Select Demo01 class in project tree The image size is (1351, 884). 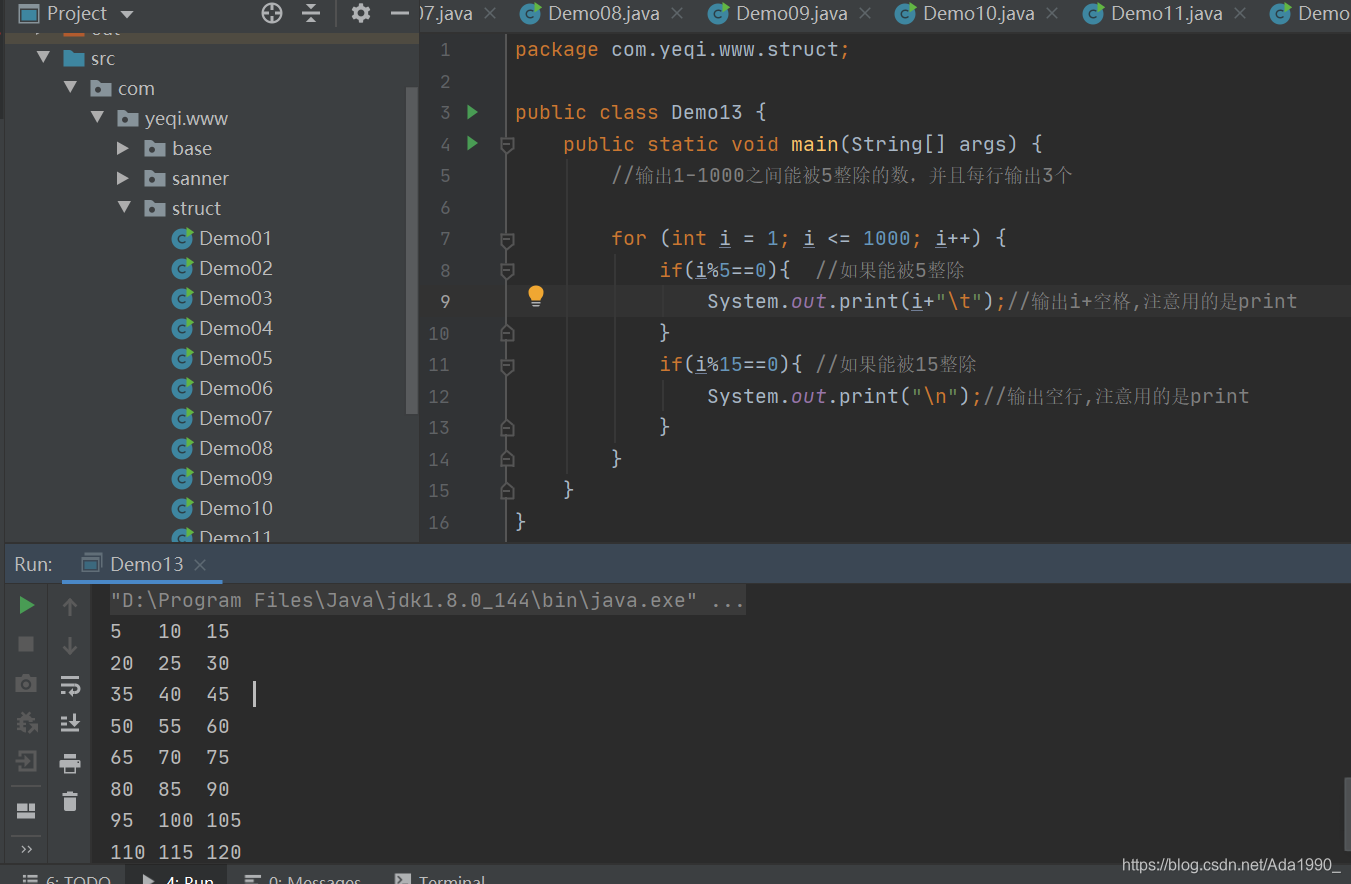(222, 238)
